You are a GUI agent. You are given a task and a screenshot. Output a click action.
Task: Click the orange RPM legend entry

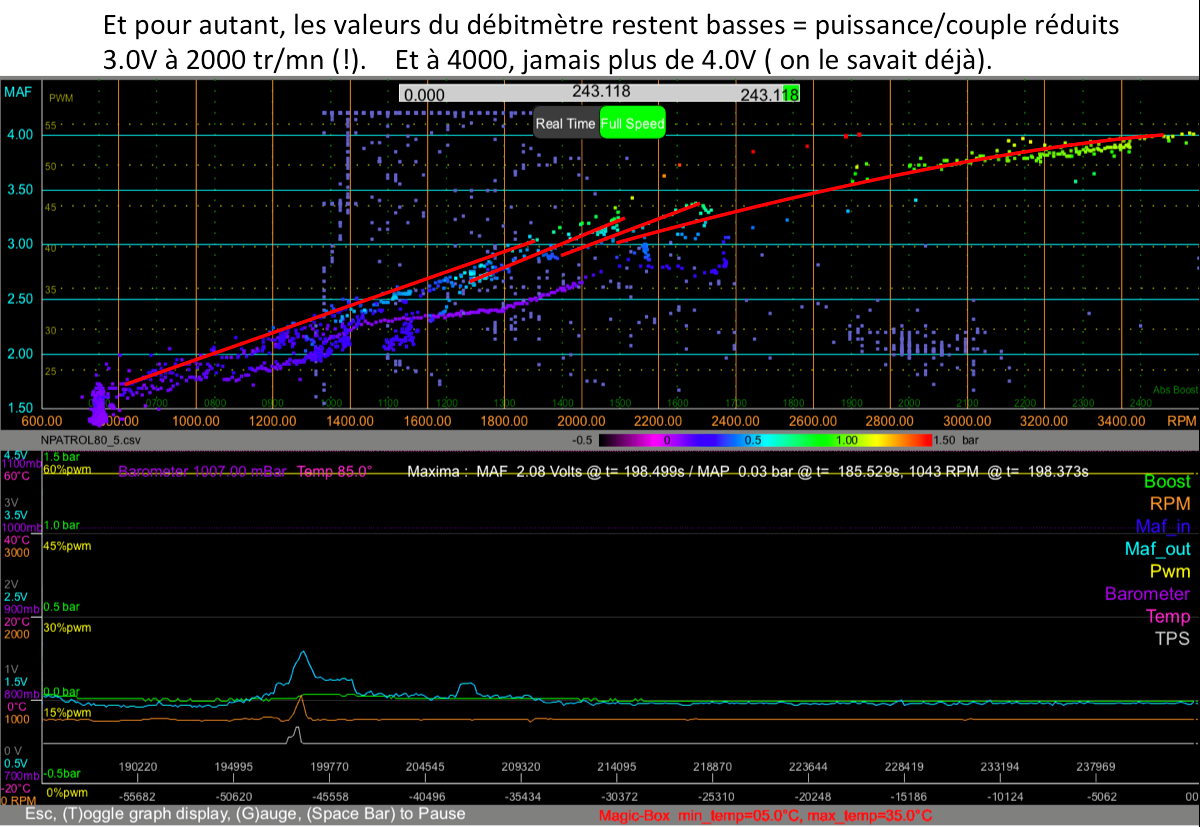1170,504
